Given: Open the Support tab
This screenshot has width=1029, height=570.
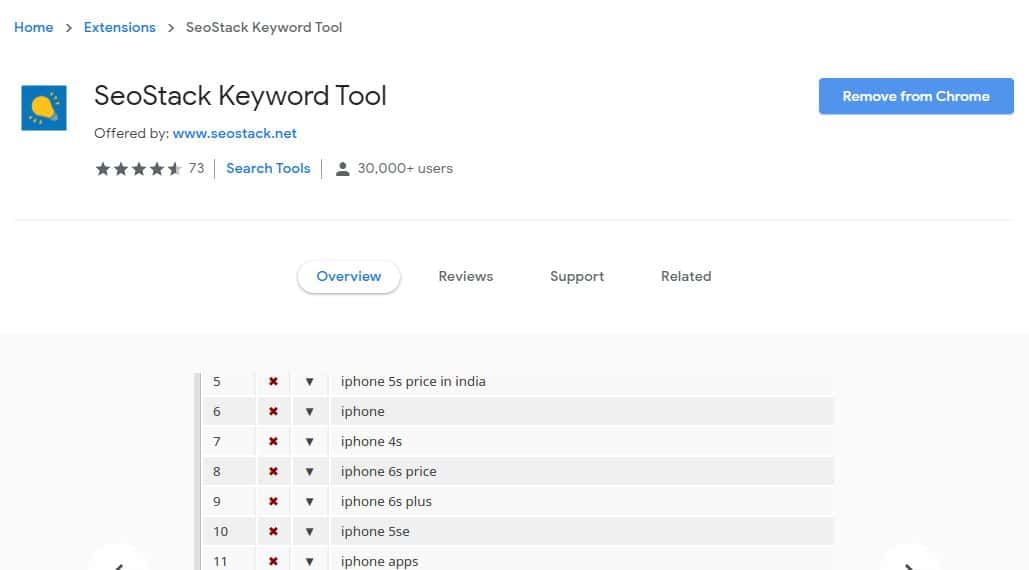Looking at the screenshot, I should (x=577, y=277).
